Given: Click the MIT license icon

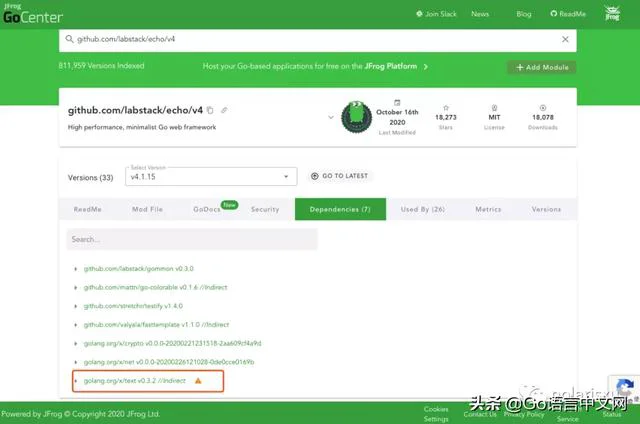Looking at the screenshot, I should point(494,108).
